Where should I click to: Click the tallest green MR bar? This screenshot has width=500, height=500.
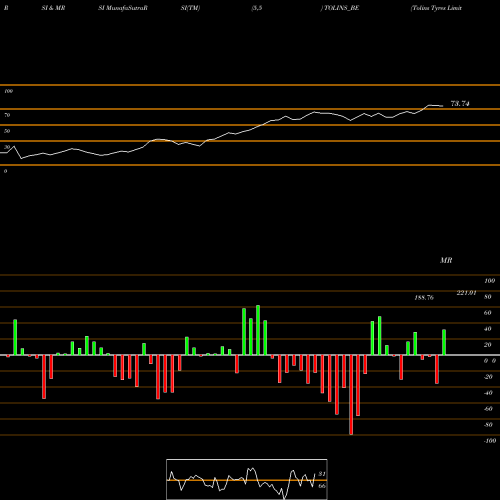point(258,330)
